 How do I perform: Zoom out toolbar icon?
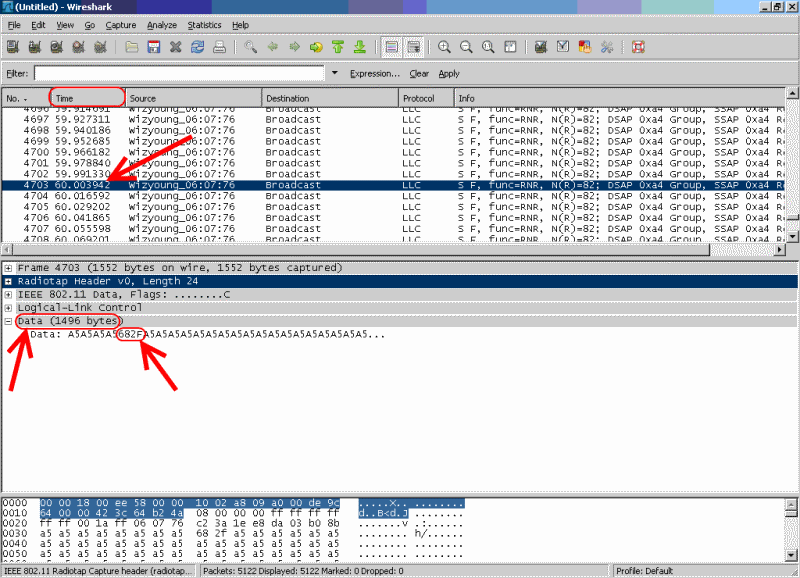point(466,47)
